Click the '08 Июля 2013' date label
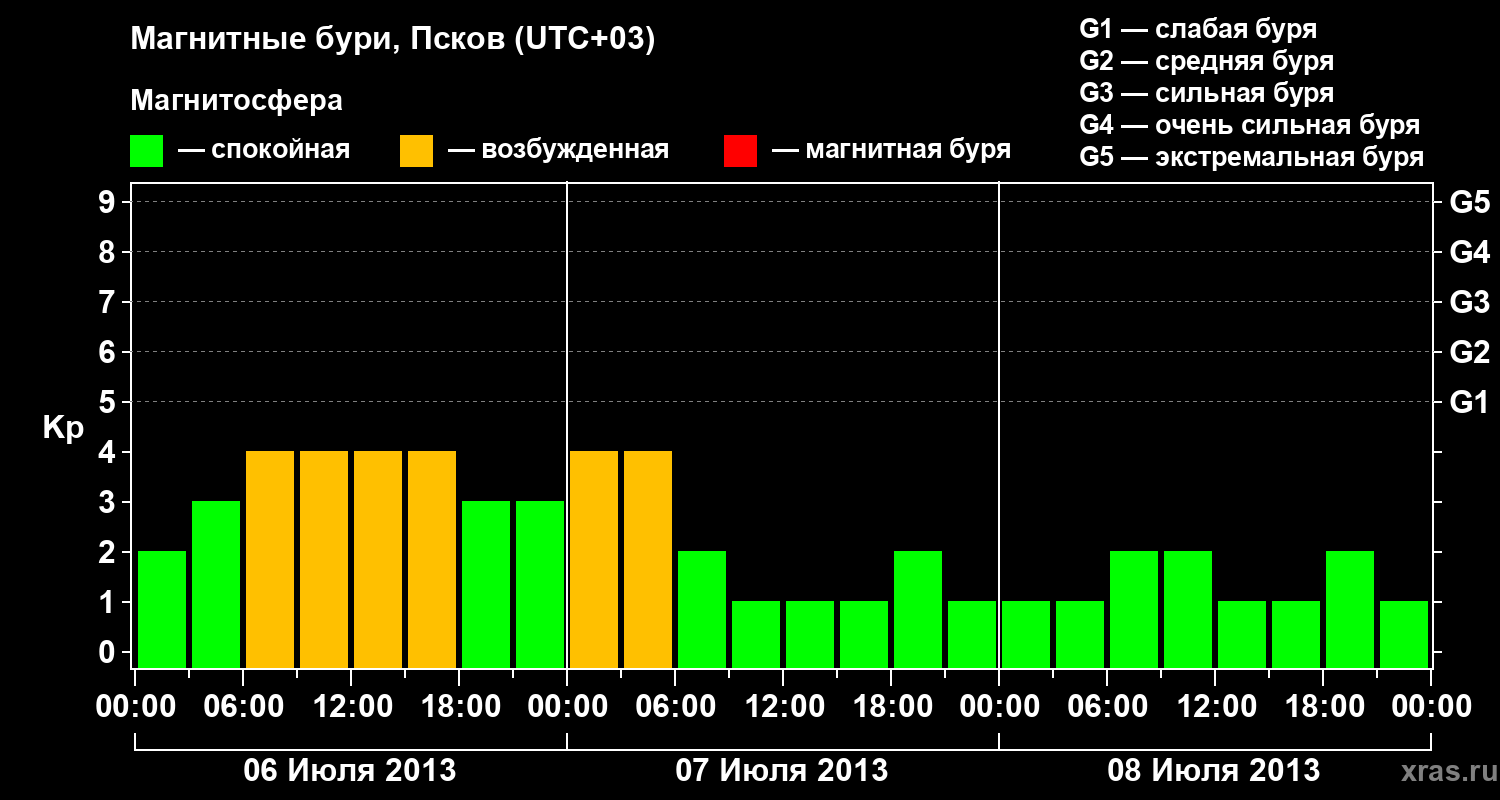 [x=1214, y=771]
